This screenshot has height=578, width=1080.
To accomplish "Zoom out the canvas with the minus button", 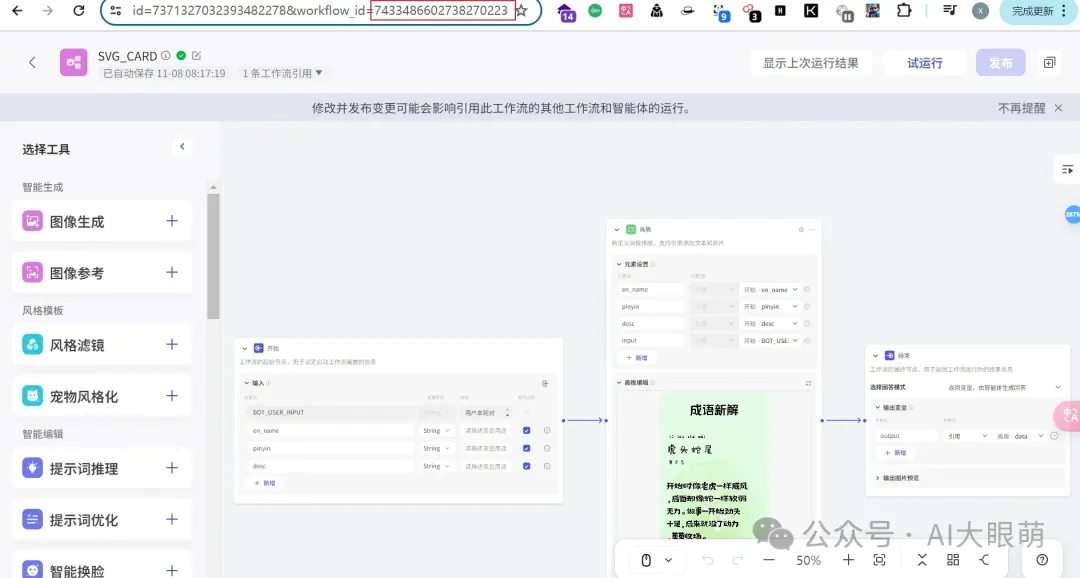I will [x=769, y=560].
